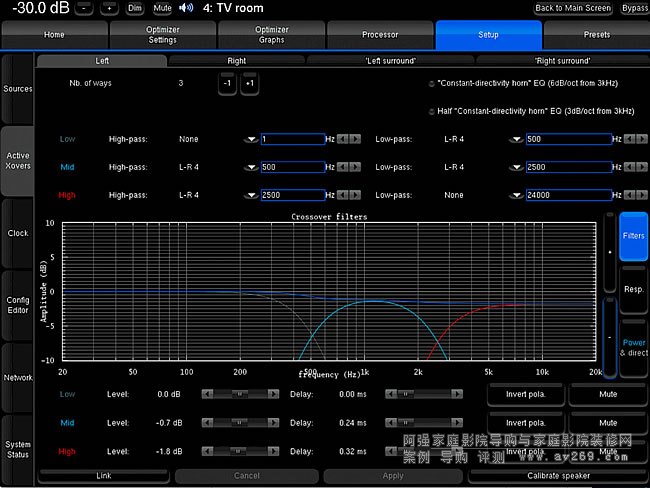
Task: Open Low high-pass filter type dropdown
Action: pos(251,139)
